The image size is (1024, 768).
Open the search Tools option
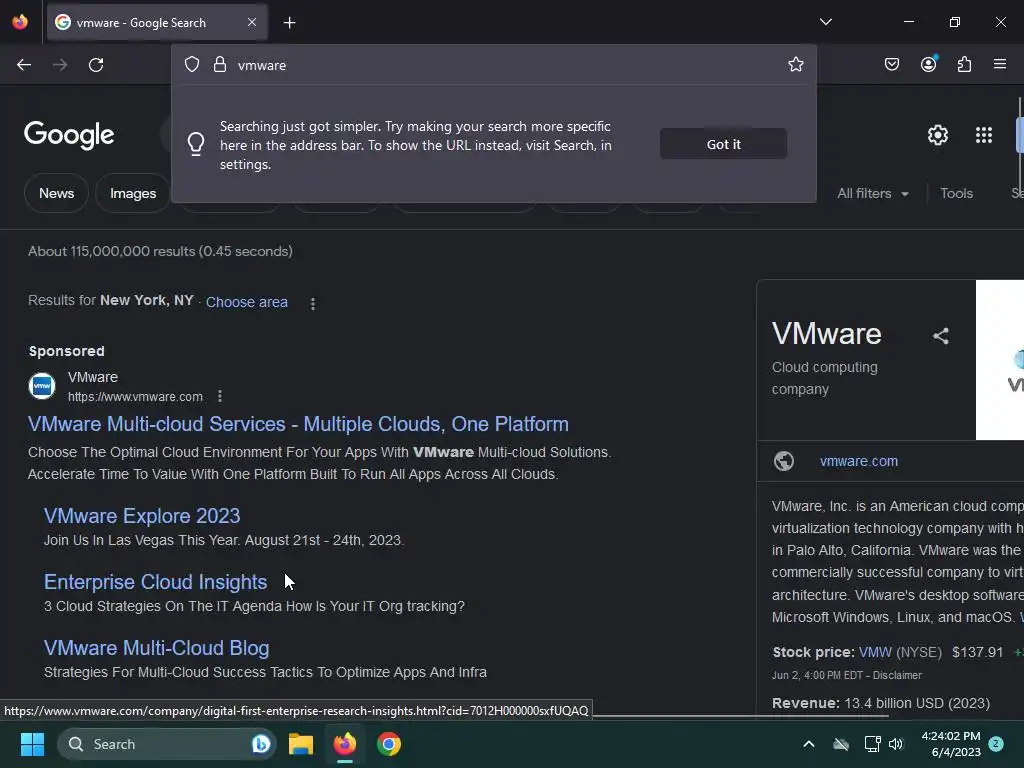tap(956, 193)
